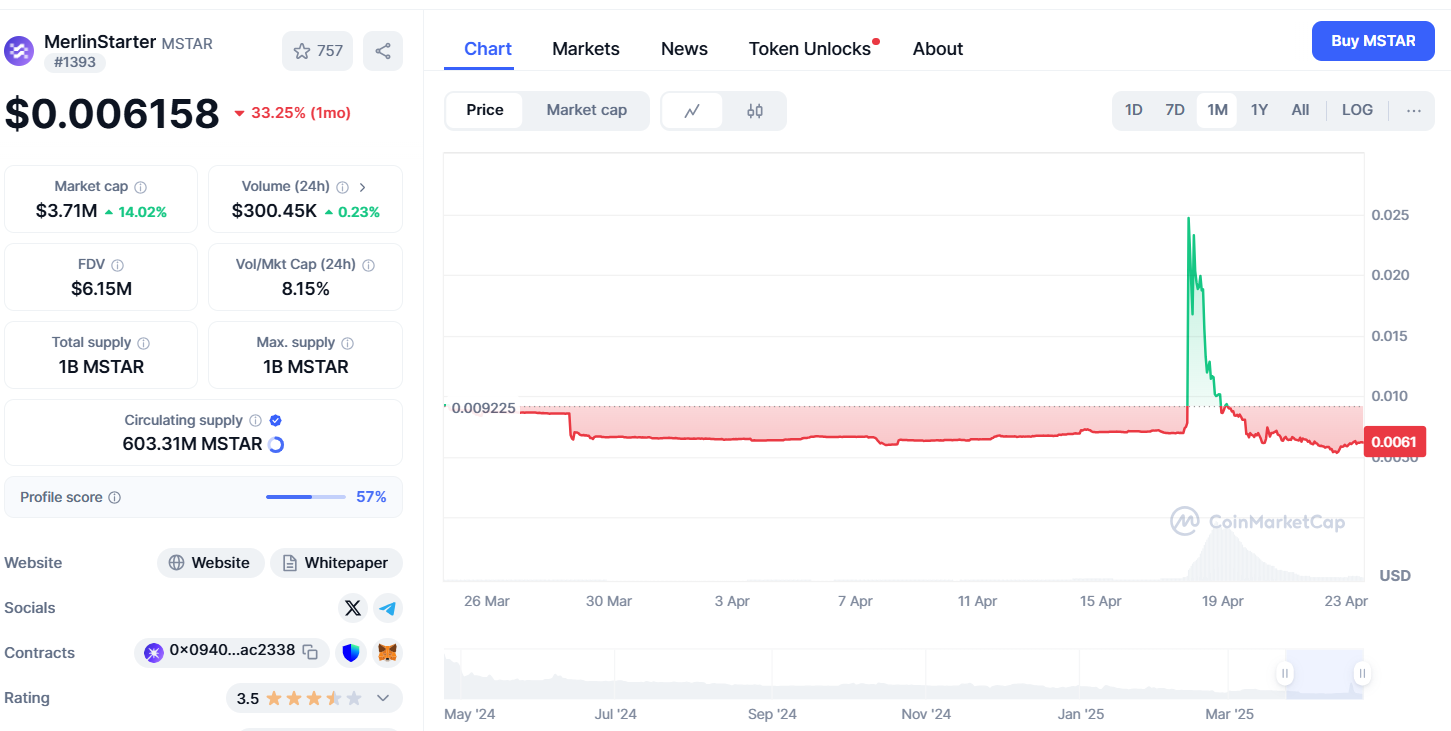Enable LOG scale on chart
This screenshot has width=1451, height=731.
point(1357,110)
